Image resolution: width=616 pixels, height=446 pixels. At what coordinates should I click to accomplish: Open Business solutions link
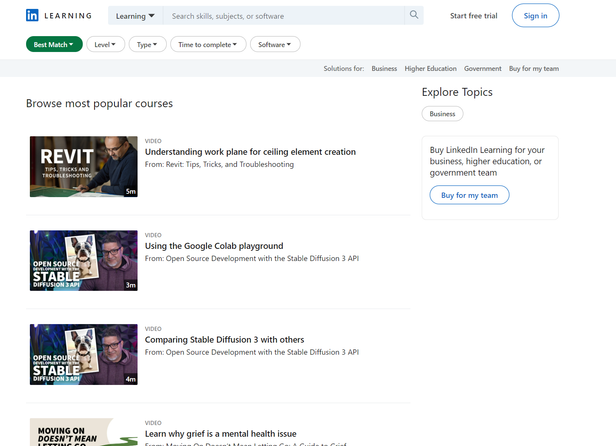coord(384,69)
